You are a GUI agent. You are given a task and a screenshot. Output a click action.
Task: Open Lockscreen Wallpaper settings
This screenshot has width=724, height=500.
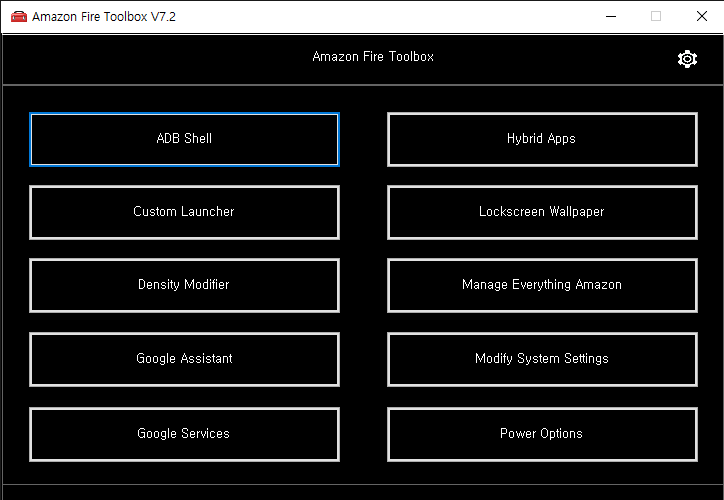(542, 212)
